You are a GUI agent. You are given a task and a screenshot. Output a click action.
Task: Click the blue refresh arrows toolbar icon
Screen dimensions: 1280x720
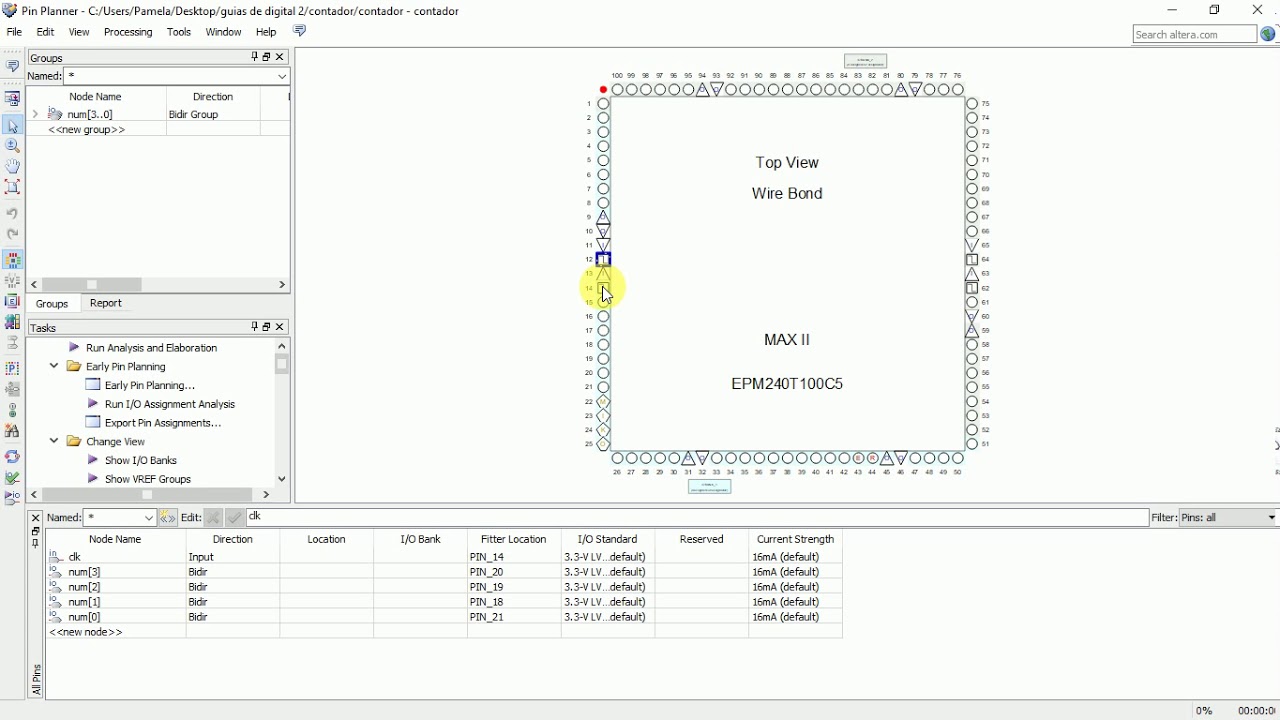coord(13,456)
